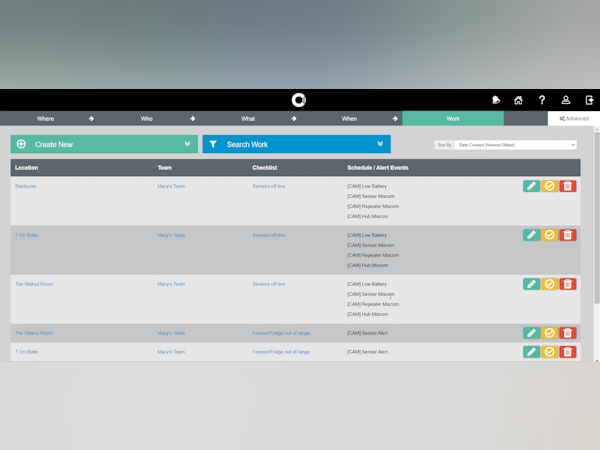Open Freezer/Fridge out of range in Walnut Room row

(x=281, y=333)
